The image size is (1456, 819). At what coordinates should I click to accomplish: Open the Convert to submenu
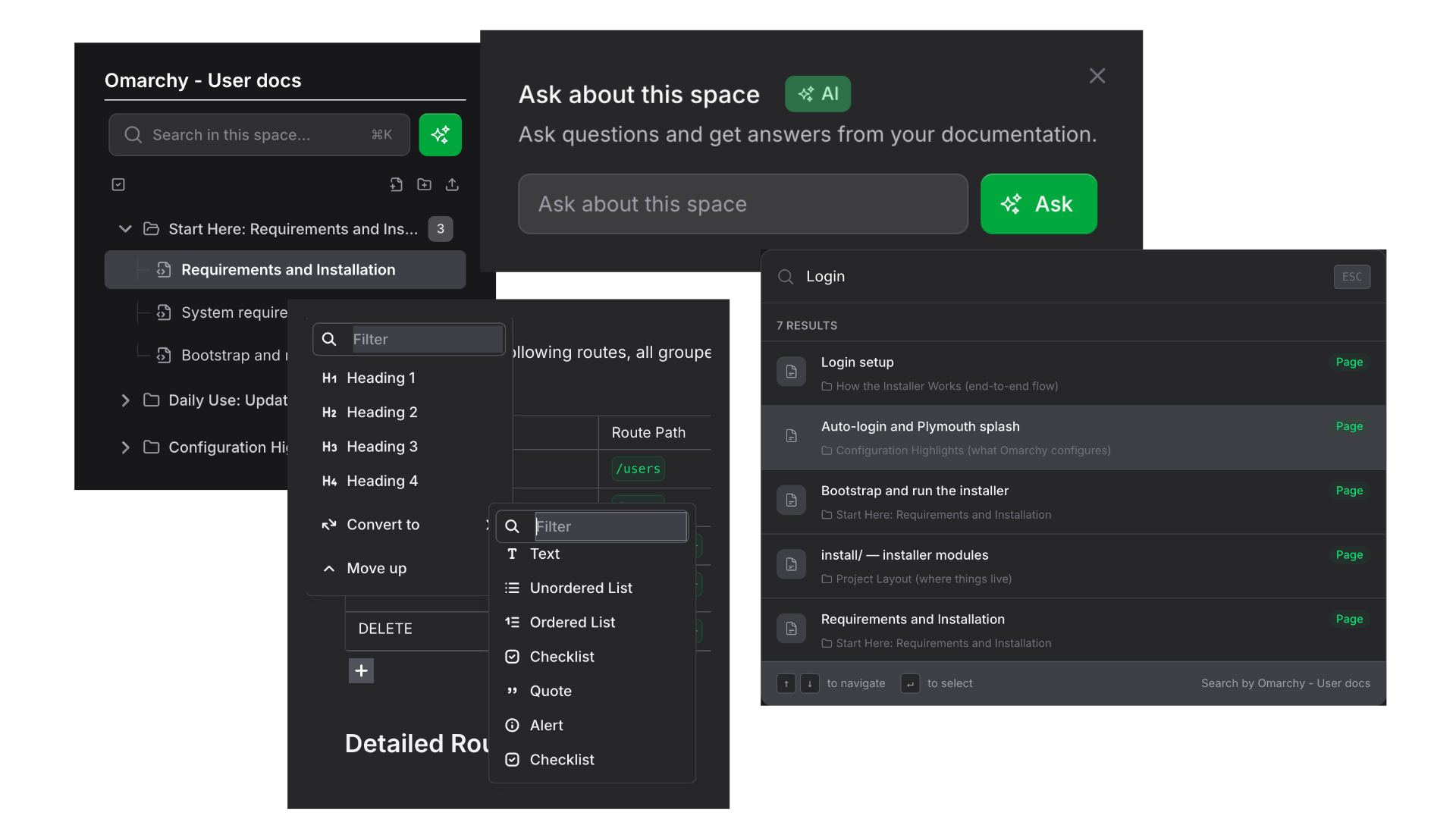click(382, 525)
